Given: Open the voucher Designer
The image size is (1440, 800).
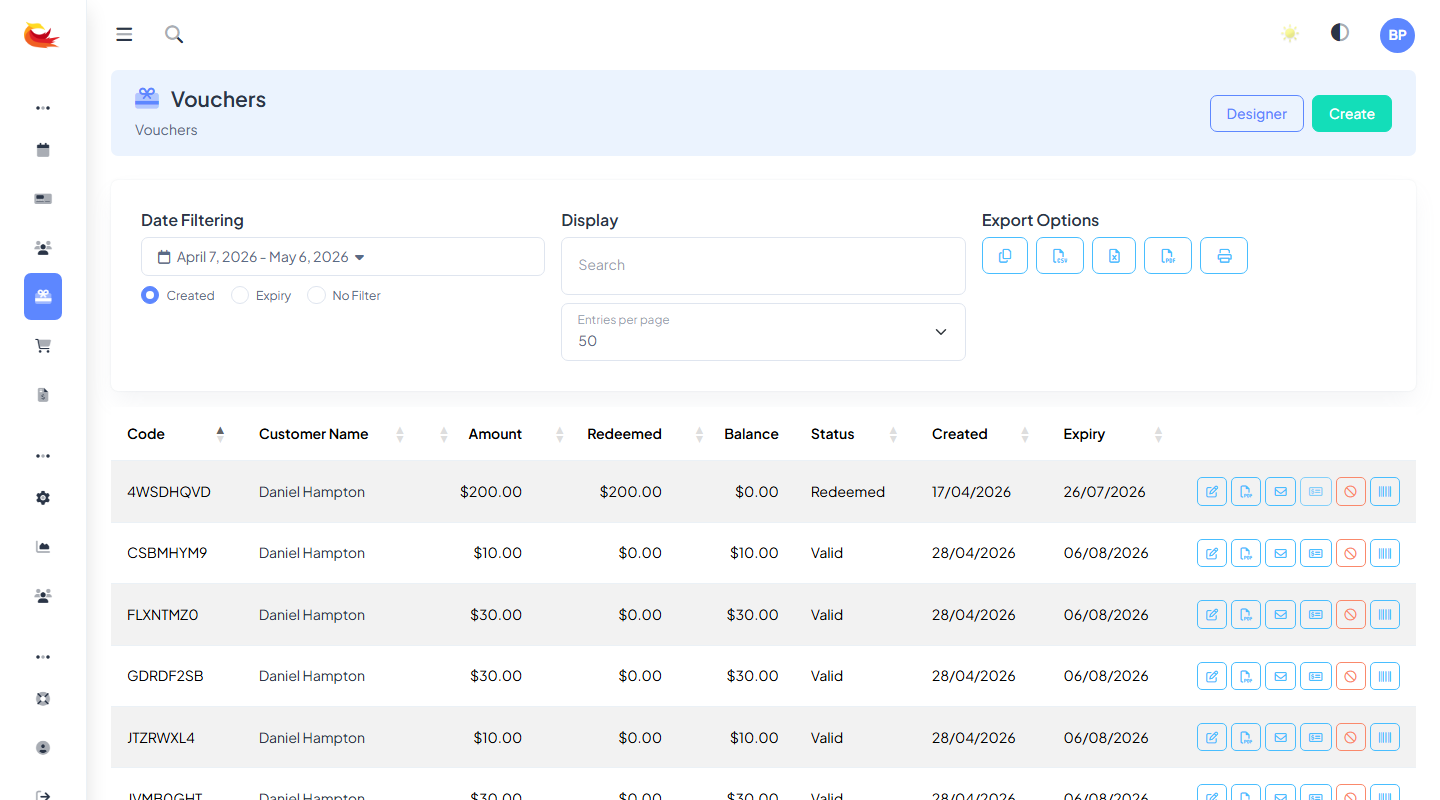Looking at the screenshot, I should (1257, 114).
